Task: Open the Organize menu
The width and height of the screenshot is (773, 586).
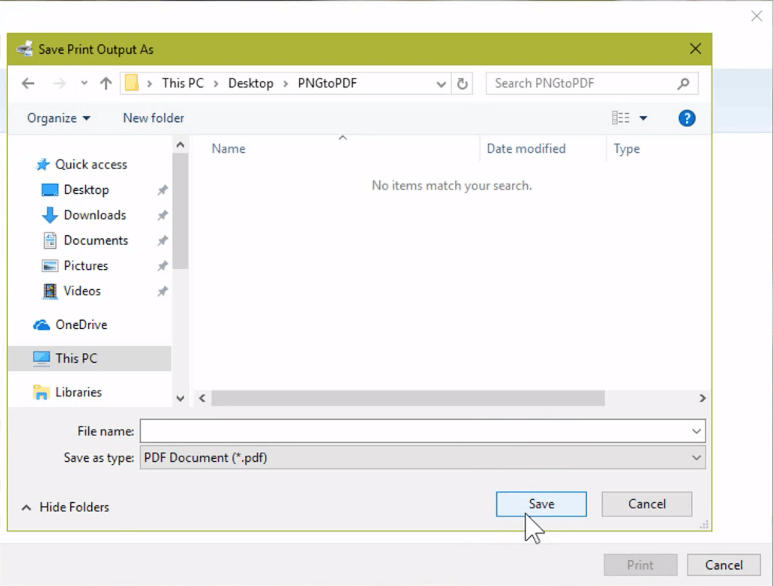Action: pos(58,118)
